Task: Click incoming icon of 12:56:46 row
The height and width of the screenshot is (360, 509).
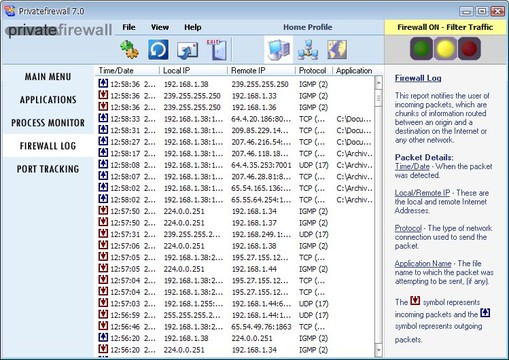Action: [x=103, y=326]
